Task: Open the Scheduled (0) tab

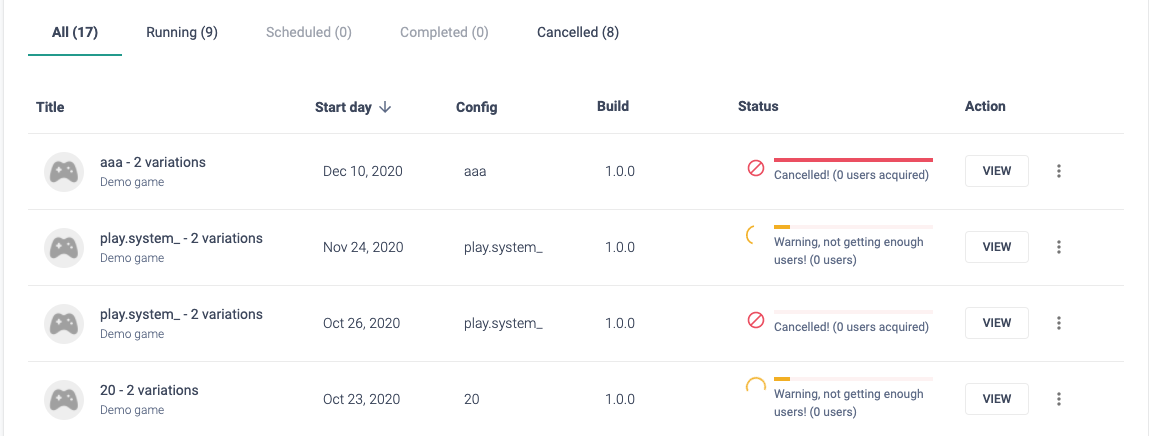Action: [309, 32]
